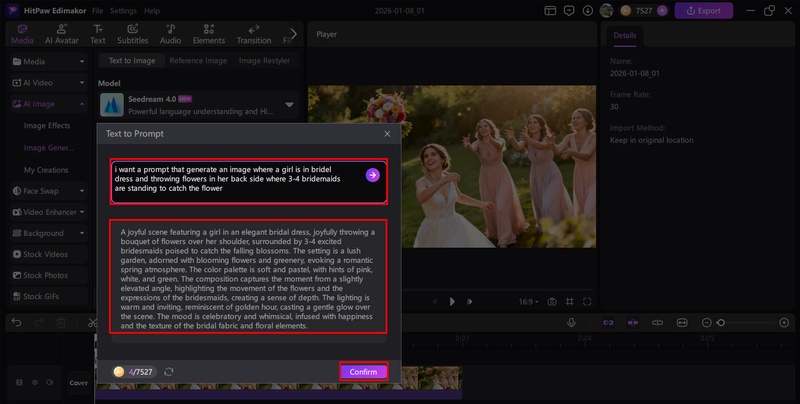800x404 pixels.
Task: Confirm the generated prompt
Action: (x=363, y=372)
